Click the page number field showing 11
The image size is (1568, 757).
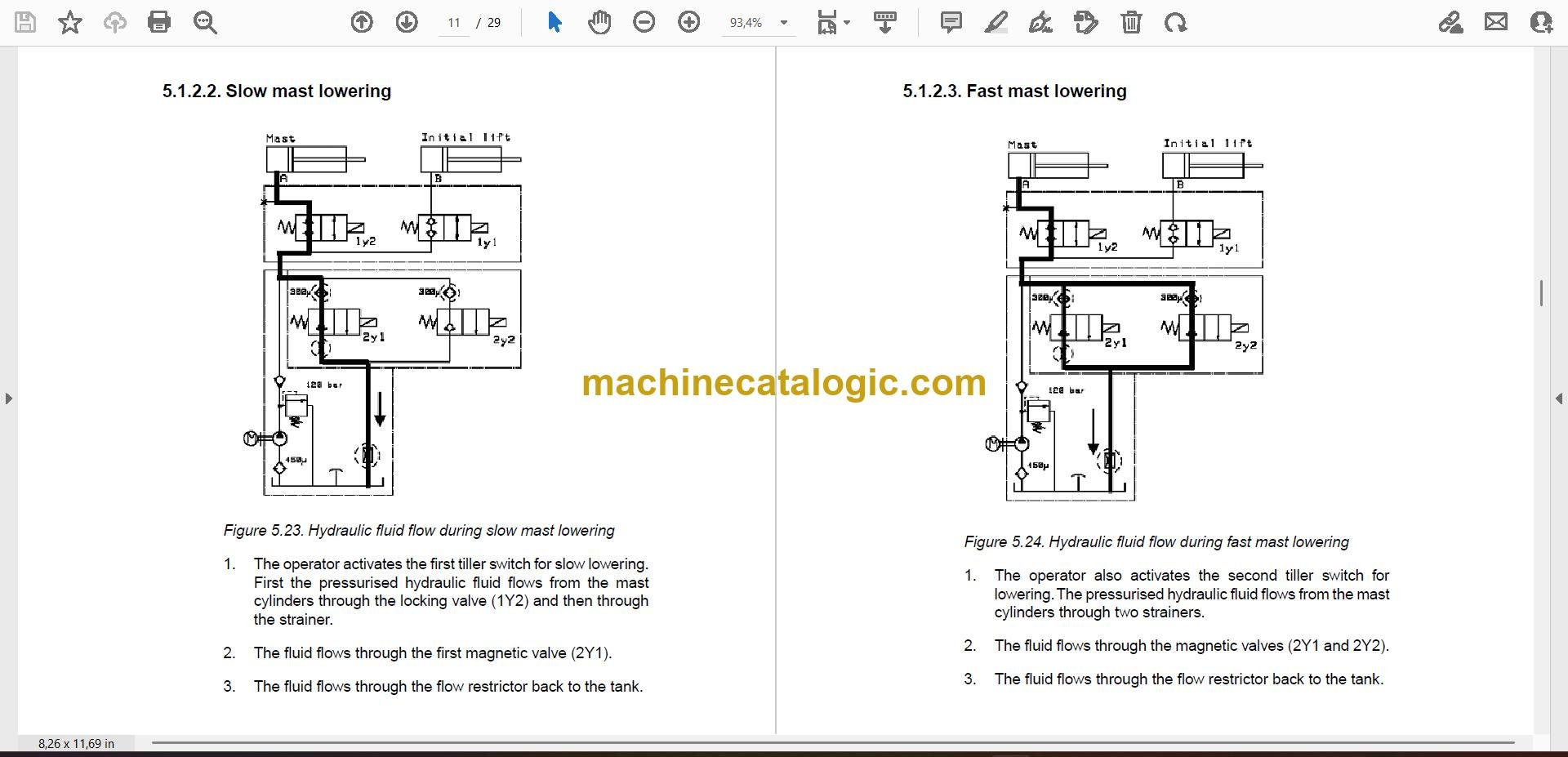point(454,23)
